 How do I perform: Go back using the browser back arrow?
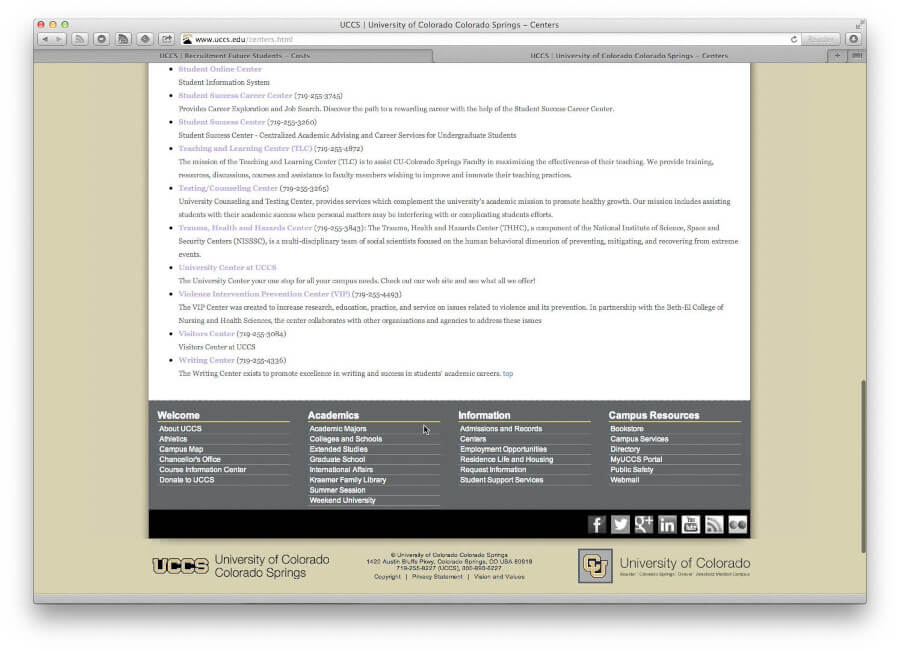45,39
